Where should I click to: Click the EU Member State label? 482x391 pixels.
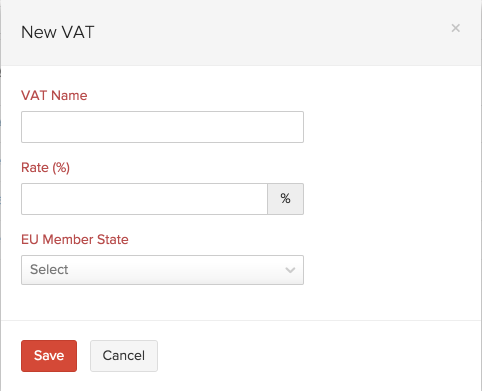[75, 239]
